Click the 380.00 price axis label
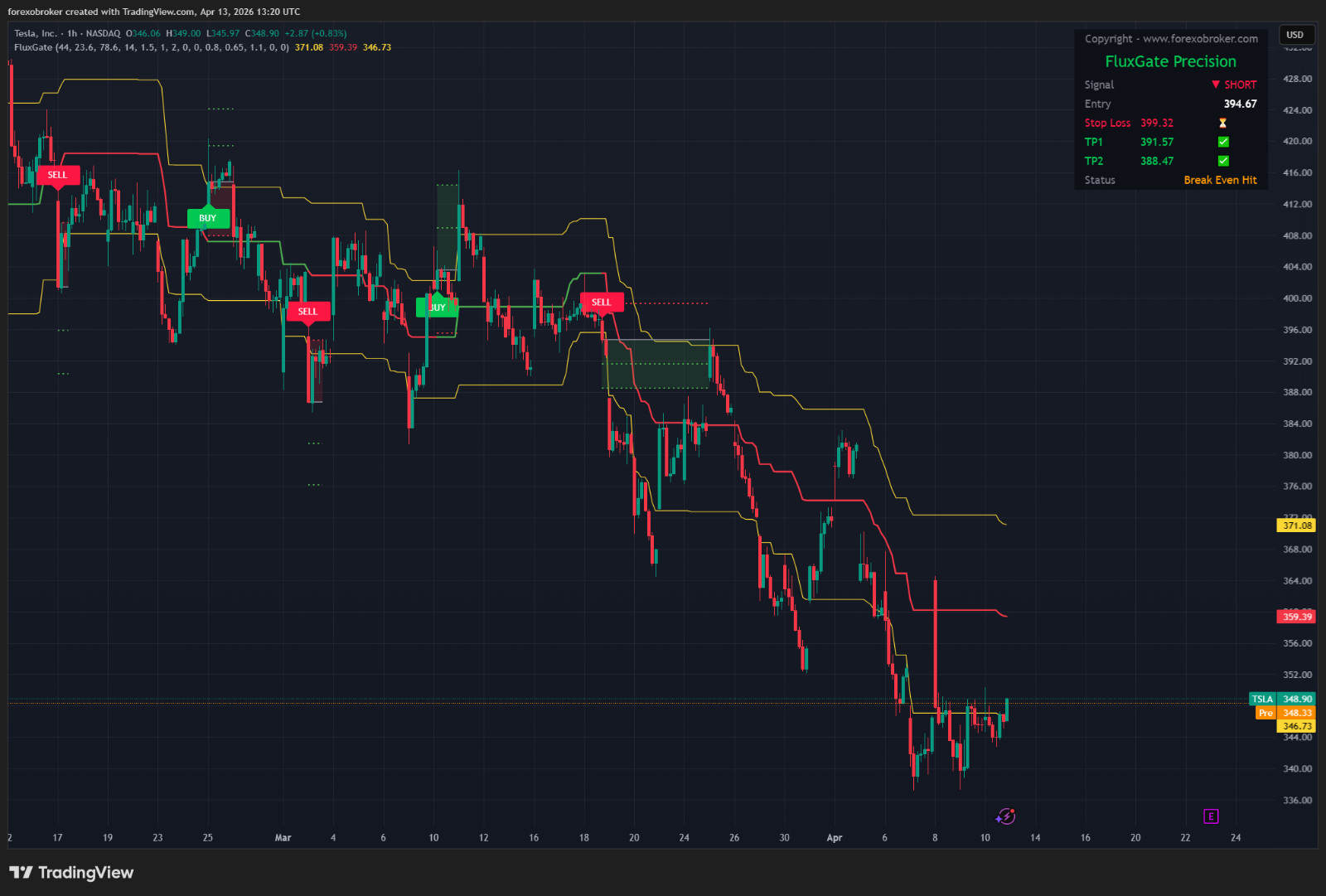 click(x=1297, y=455)
